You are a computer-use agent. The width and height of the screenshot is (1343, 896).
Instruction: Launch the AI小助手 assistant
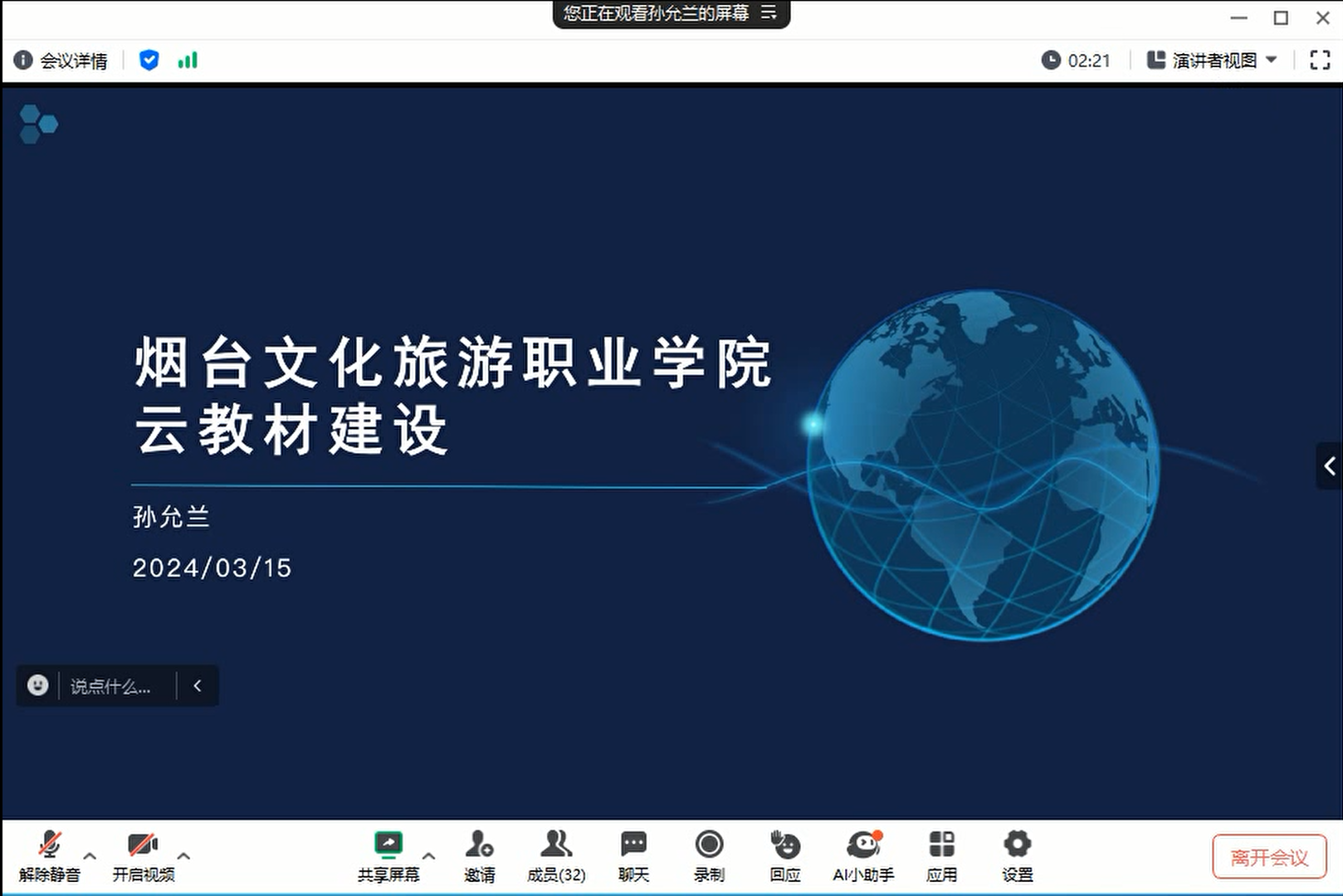863,856
